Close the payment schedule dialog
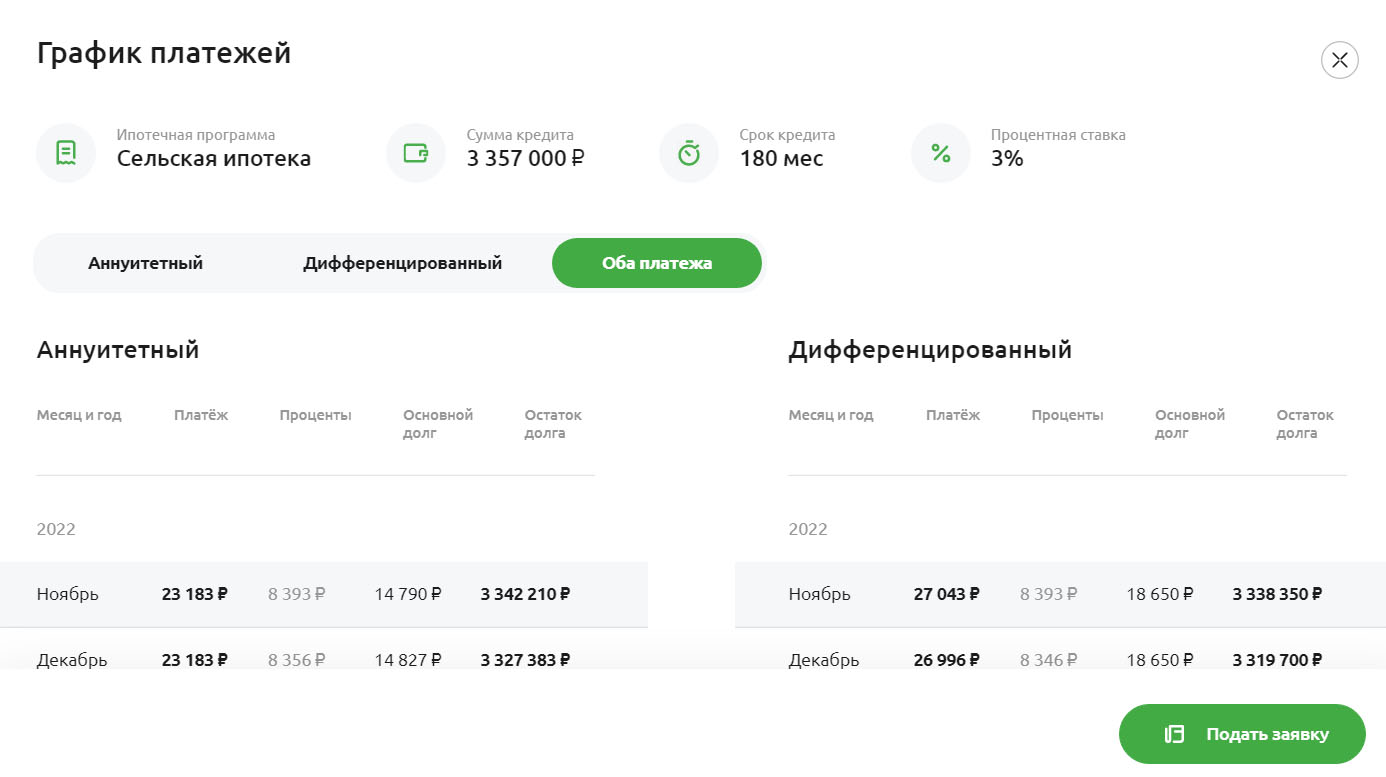 1340,60
